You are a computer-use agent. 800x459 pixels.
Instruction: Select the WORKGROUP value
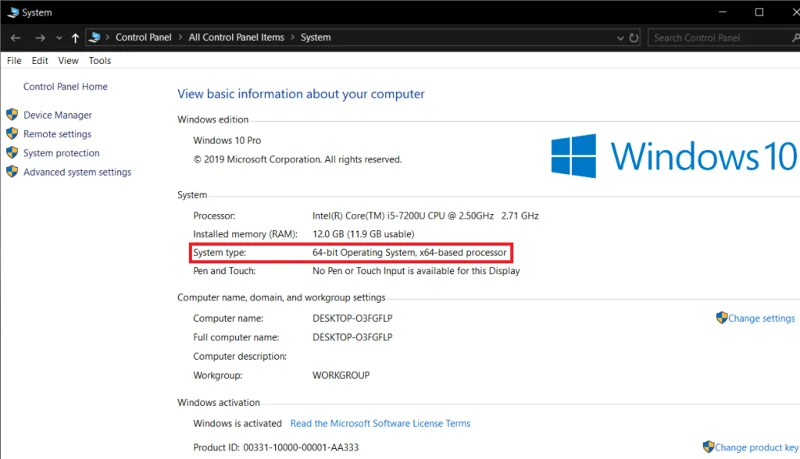pyautogui.click(x=341, y=375)
